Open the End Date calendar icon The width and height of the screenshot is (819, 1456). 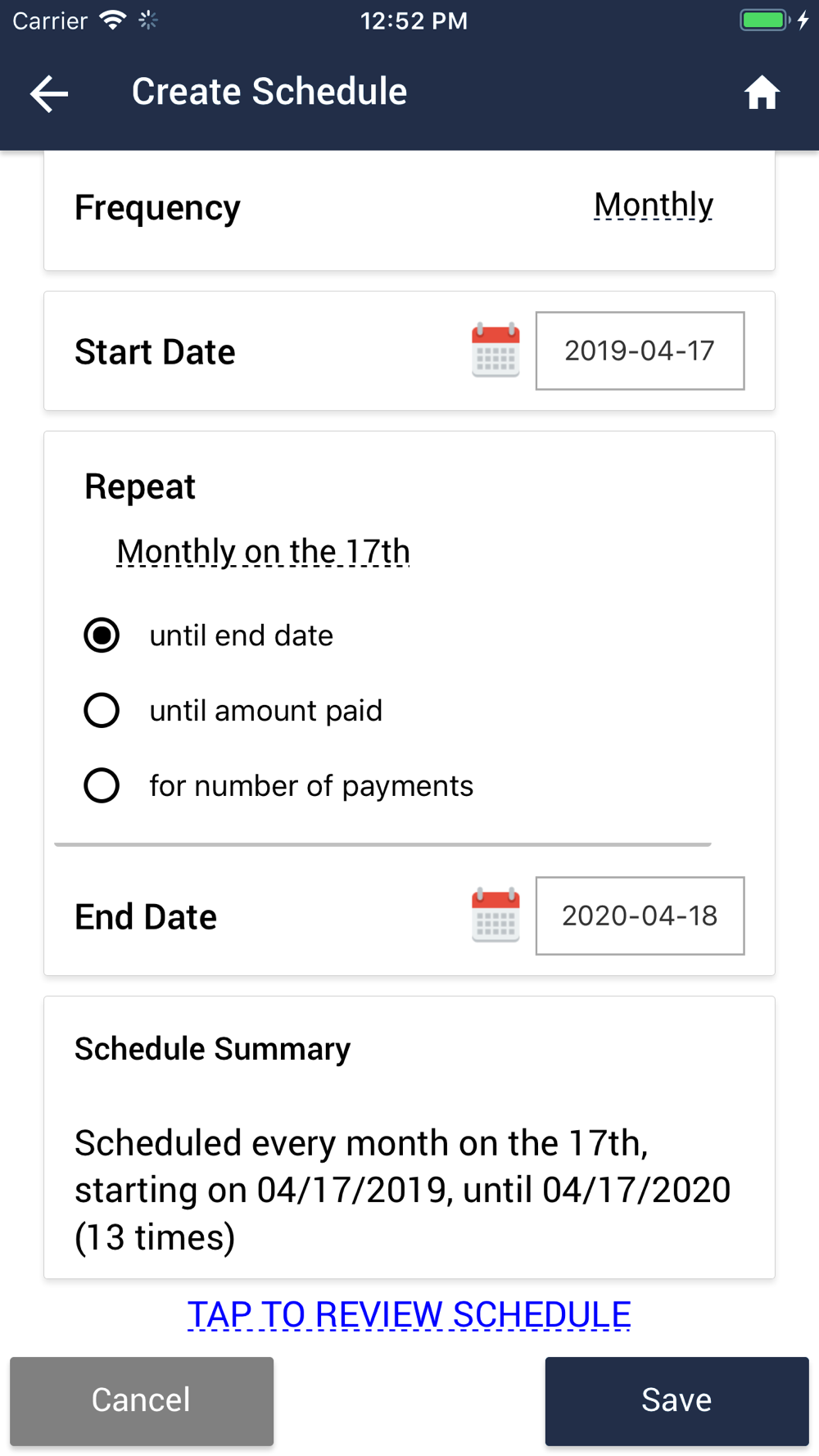point(495,916)
